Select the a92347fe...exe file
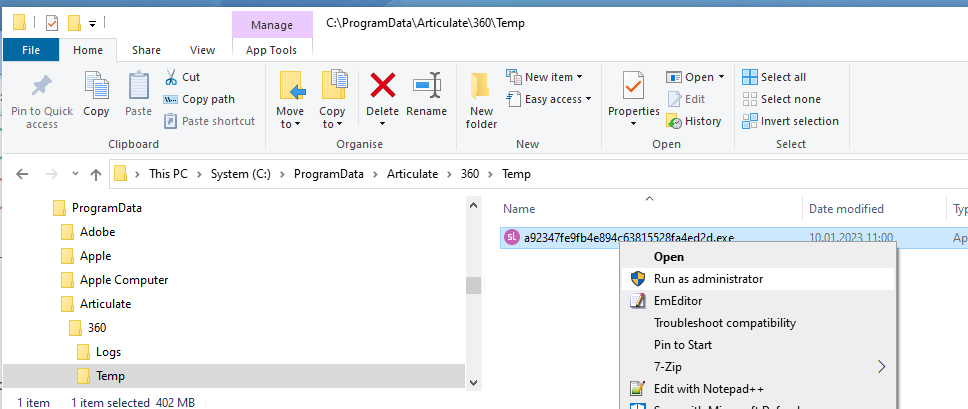 click(628, 238)
